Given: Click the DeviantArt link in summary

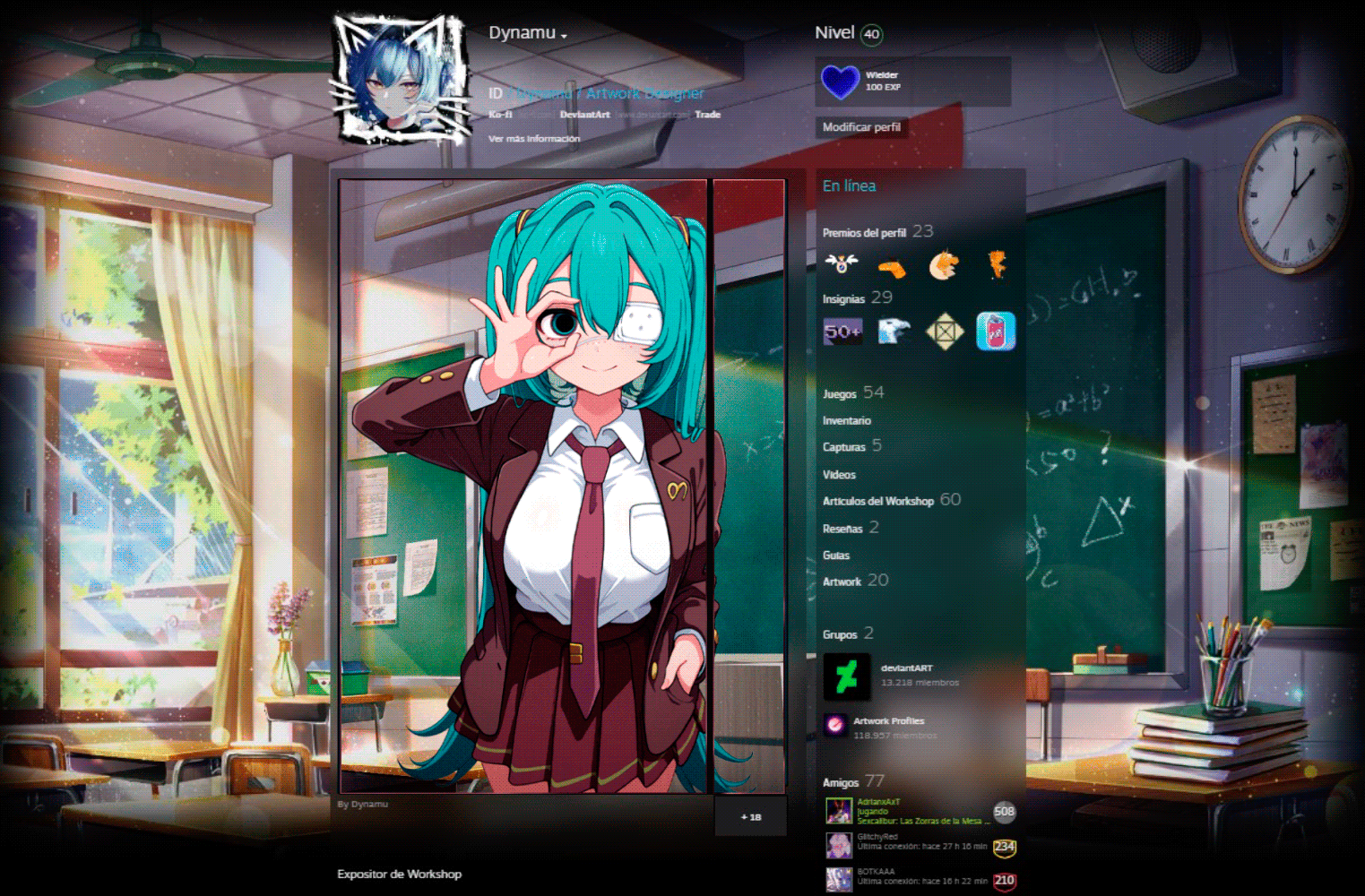Looking at the screenshot, I should [584, 115].
